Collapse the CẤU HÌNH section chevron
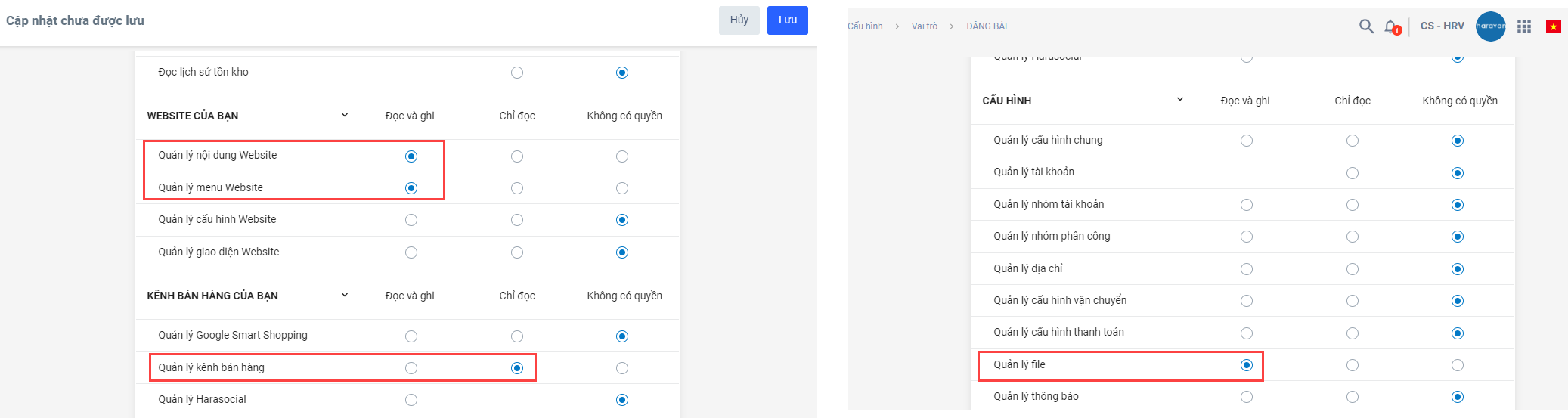The image size is (1568, 418). 1180,100
